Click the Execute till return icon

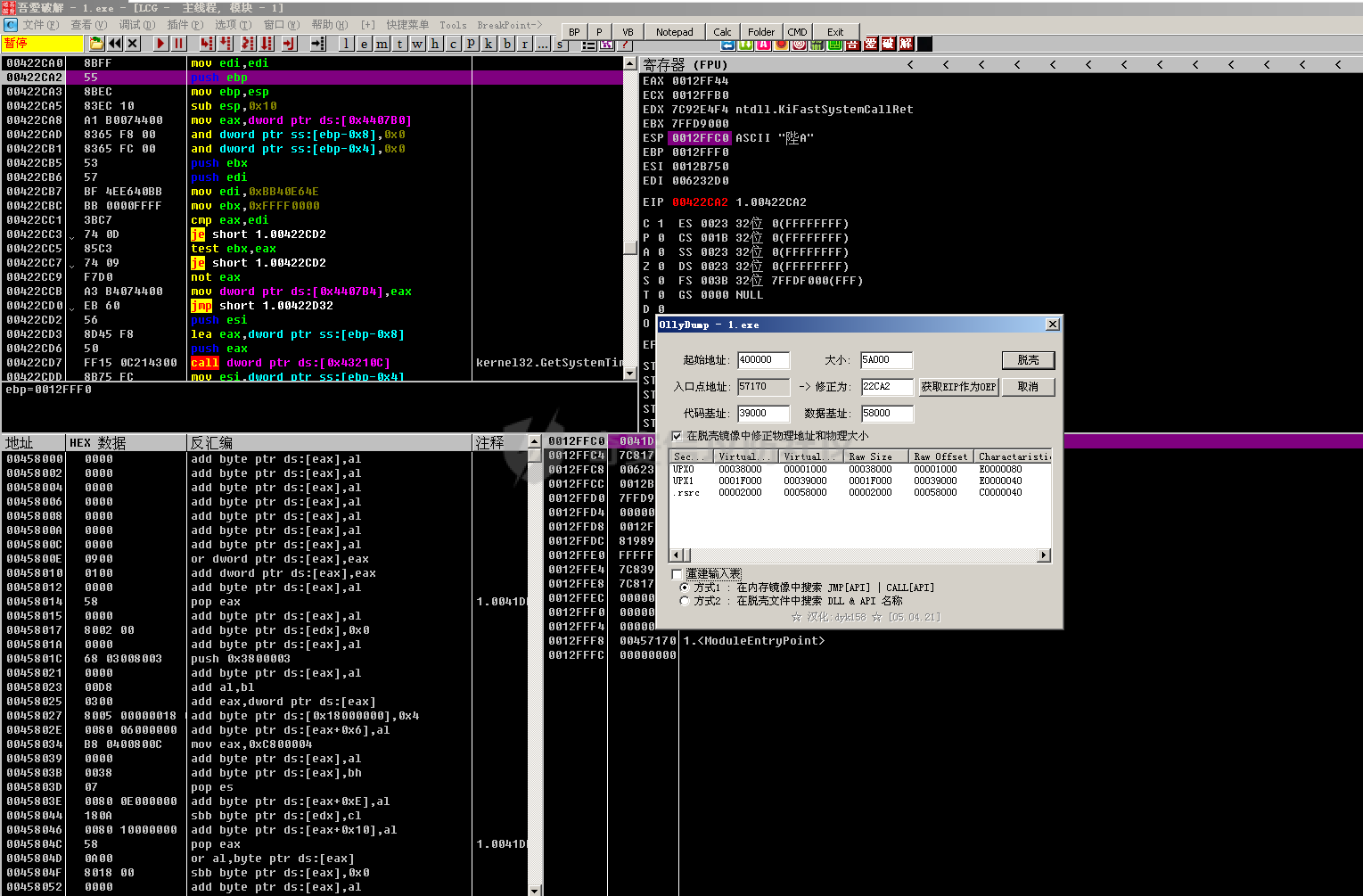click(289, 43)
